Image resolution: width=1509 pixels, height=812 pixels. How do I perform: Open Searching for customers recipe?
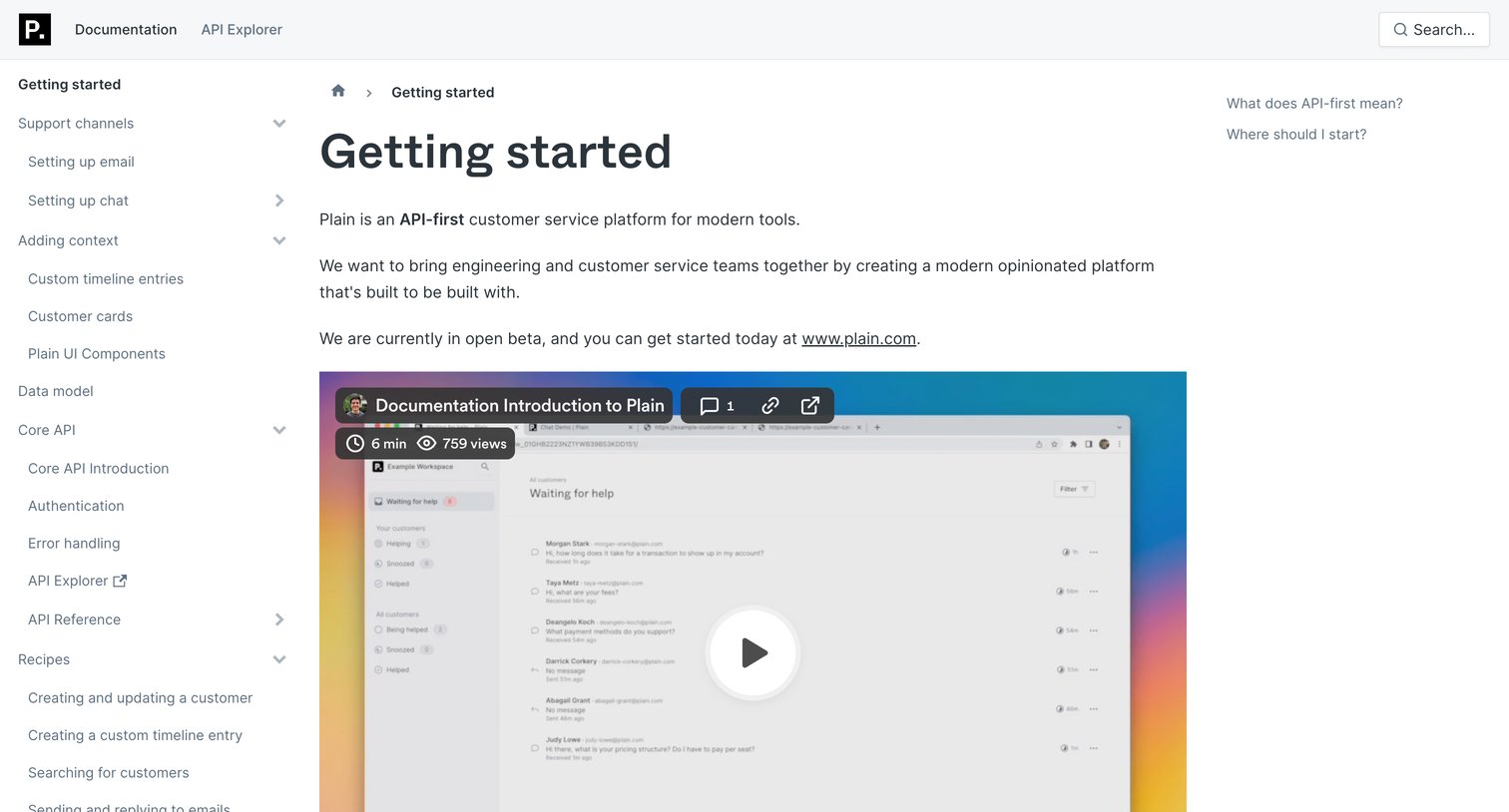pyautogui.click(x=109, y=772)
